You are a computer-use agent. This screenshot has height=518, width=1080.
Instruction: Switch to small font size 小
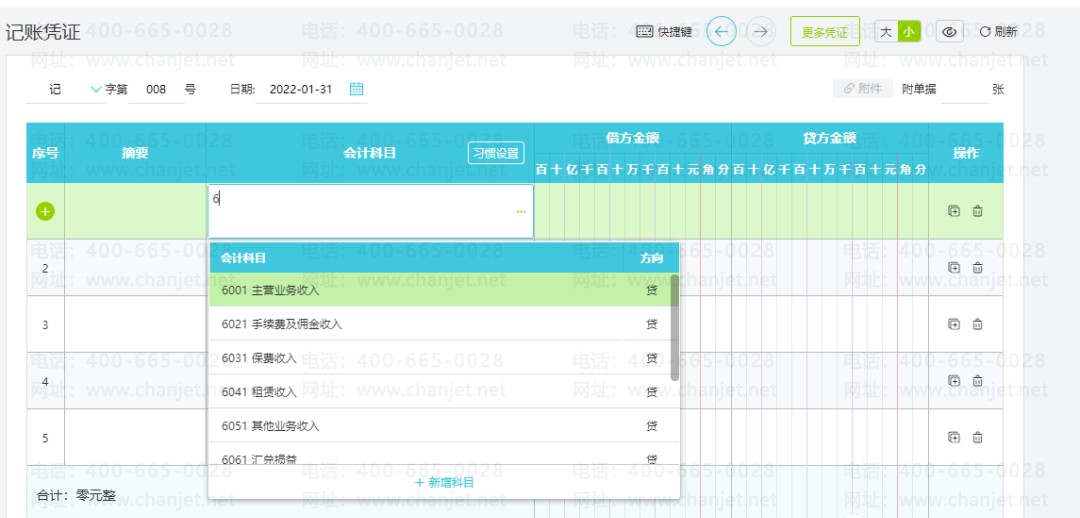pyautogui.click(x=909, y=32)
